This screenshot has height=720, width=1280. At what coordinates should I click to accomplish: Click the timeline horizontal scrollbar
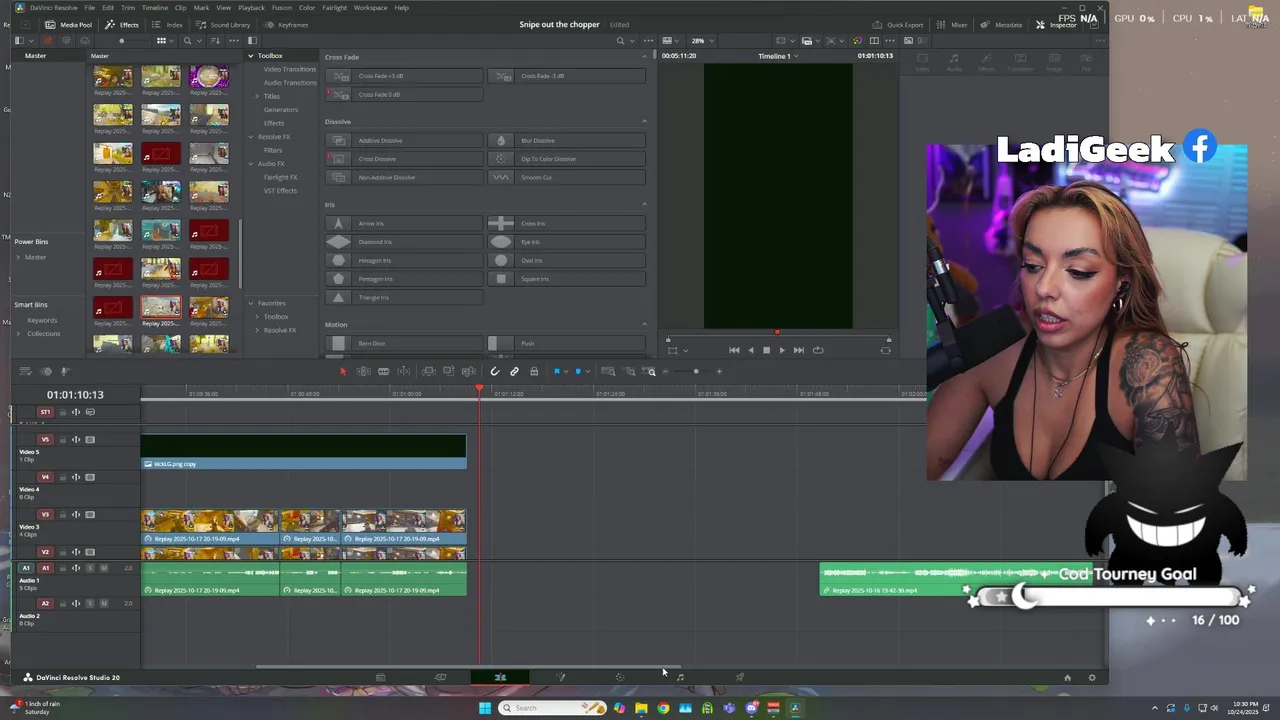[x=469, y=667]
